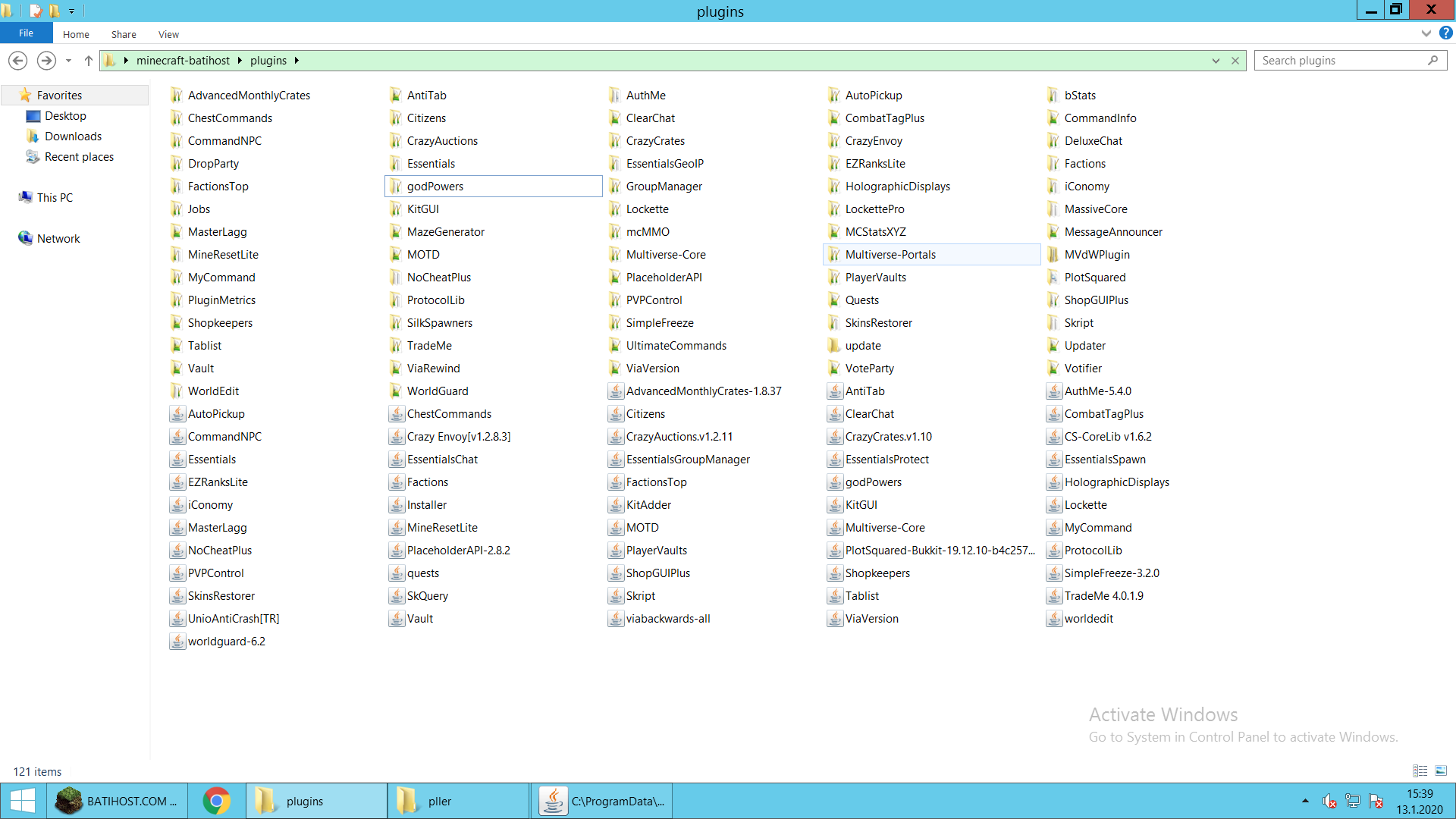Click the network icon in system tray
This screenshot has width=1456, height=819.
click(x=1352, y=801)
